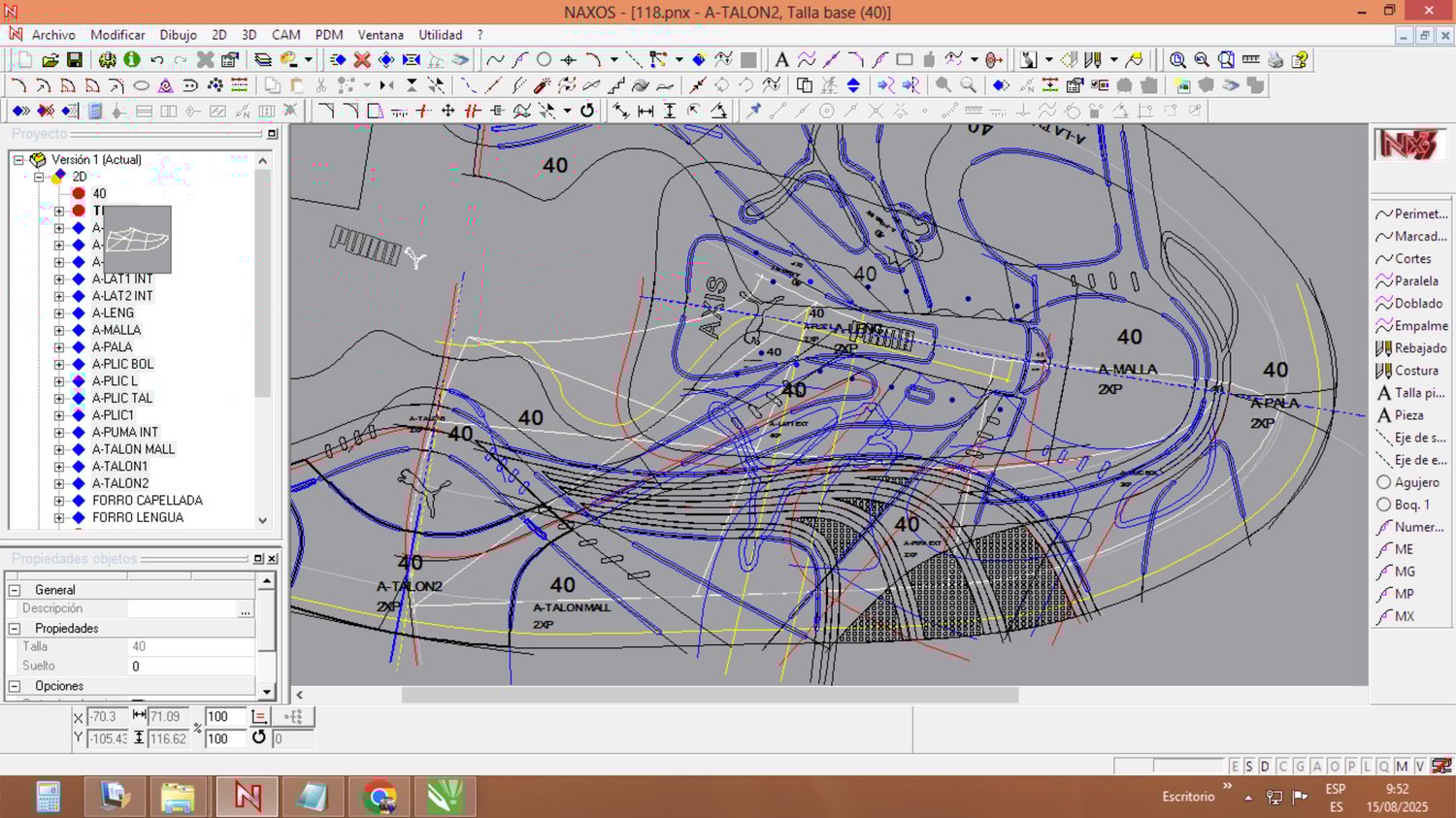1456x818 pixels.
Task: Toggle the D status bar indicator
Action: tap(1265, 767)
